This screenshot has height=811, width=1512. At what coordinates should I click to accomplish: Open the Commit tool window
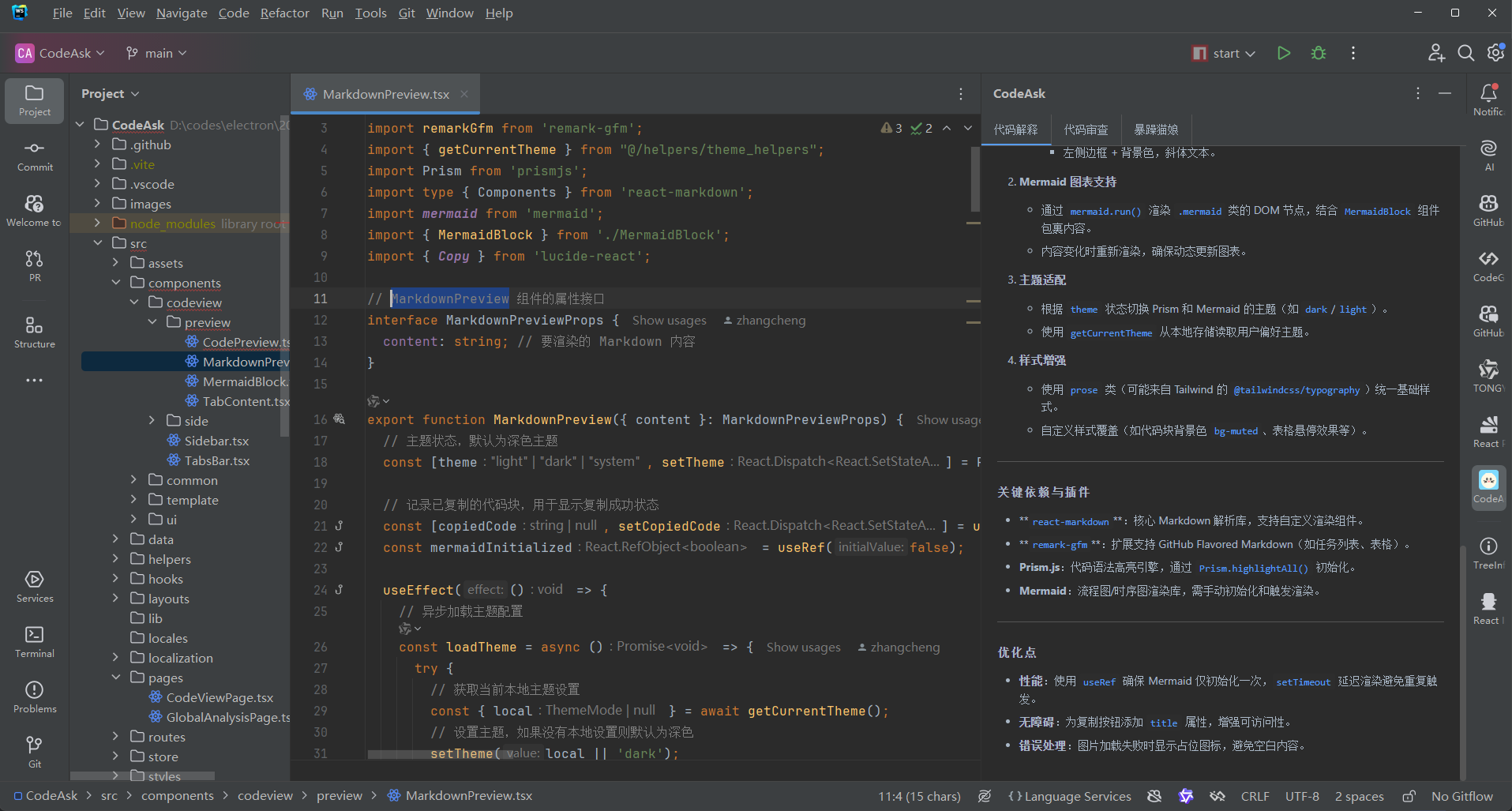pyautogui.click(x=34, y=155)
